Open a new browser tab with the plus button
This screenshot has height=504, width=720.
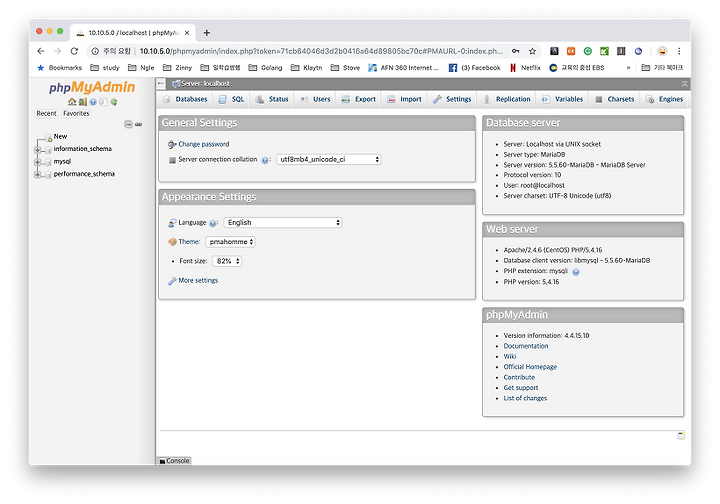click(207, 33)
